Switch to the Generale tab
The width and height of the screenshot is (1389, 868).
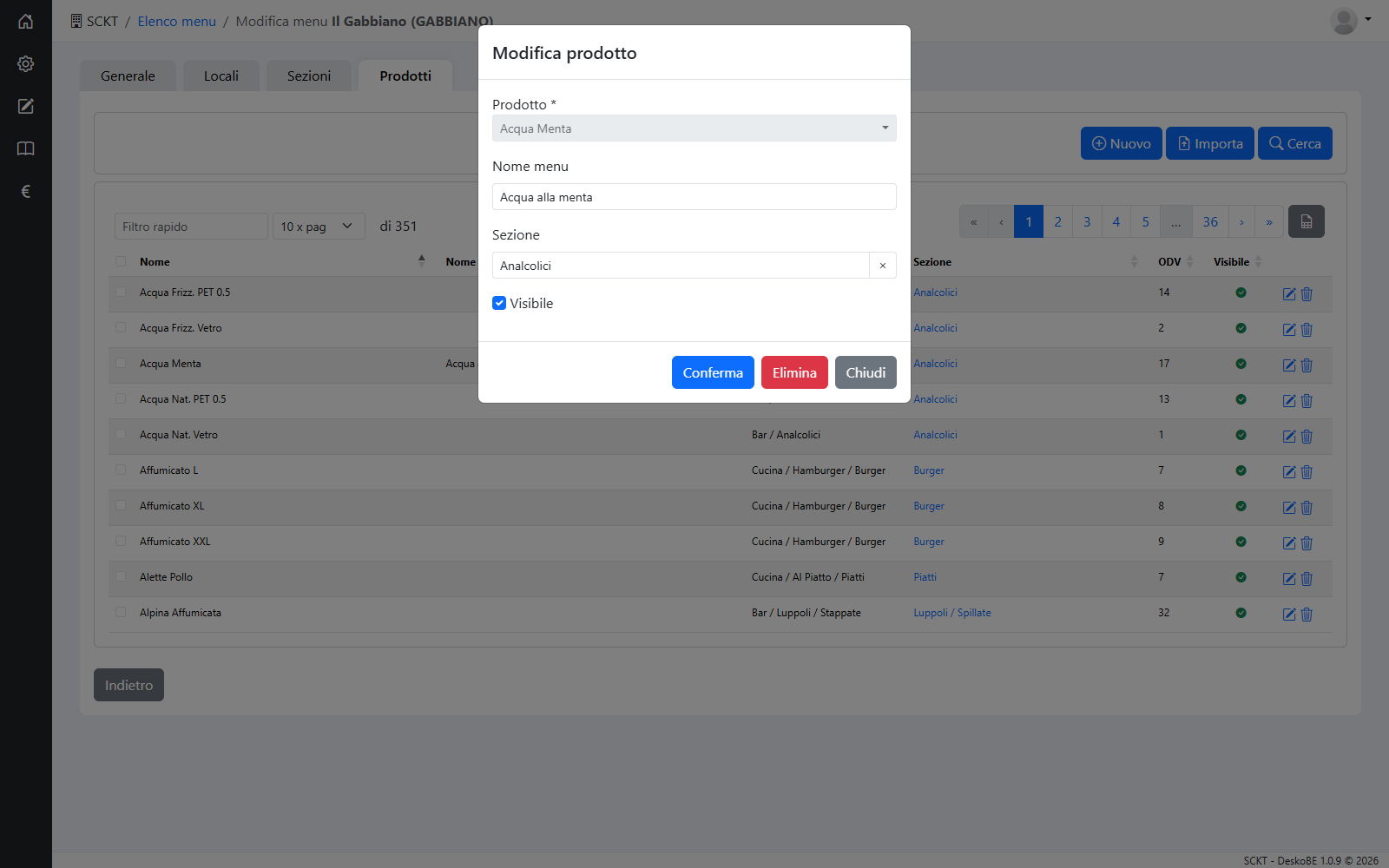(128, 76)
